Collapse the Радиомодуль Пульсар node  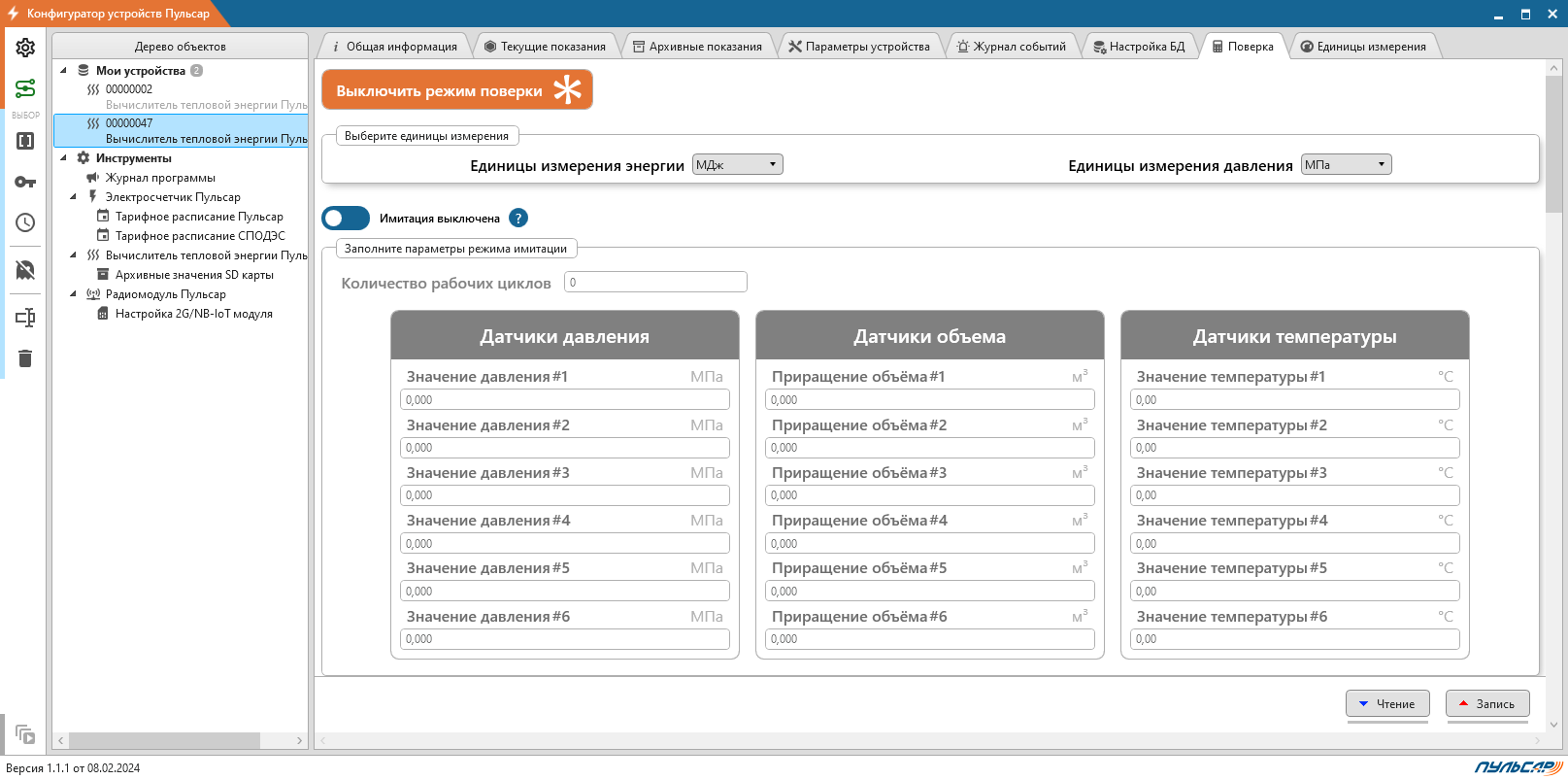coord(73,294)
